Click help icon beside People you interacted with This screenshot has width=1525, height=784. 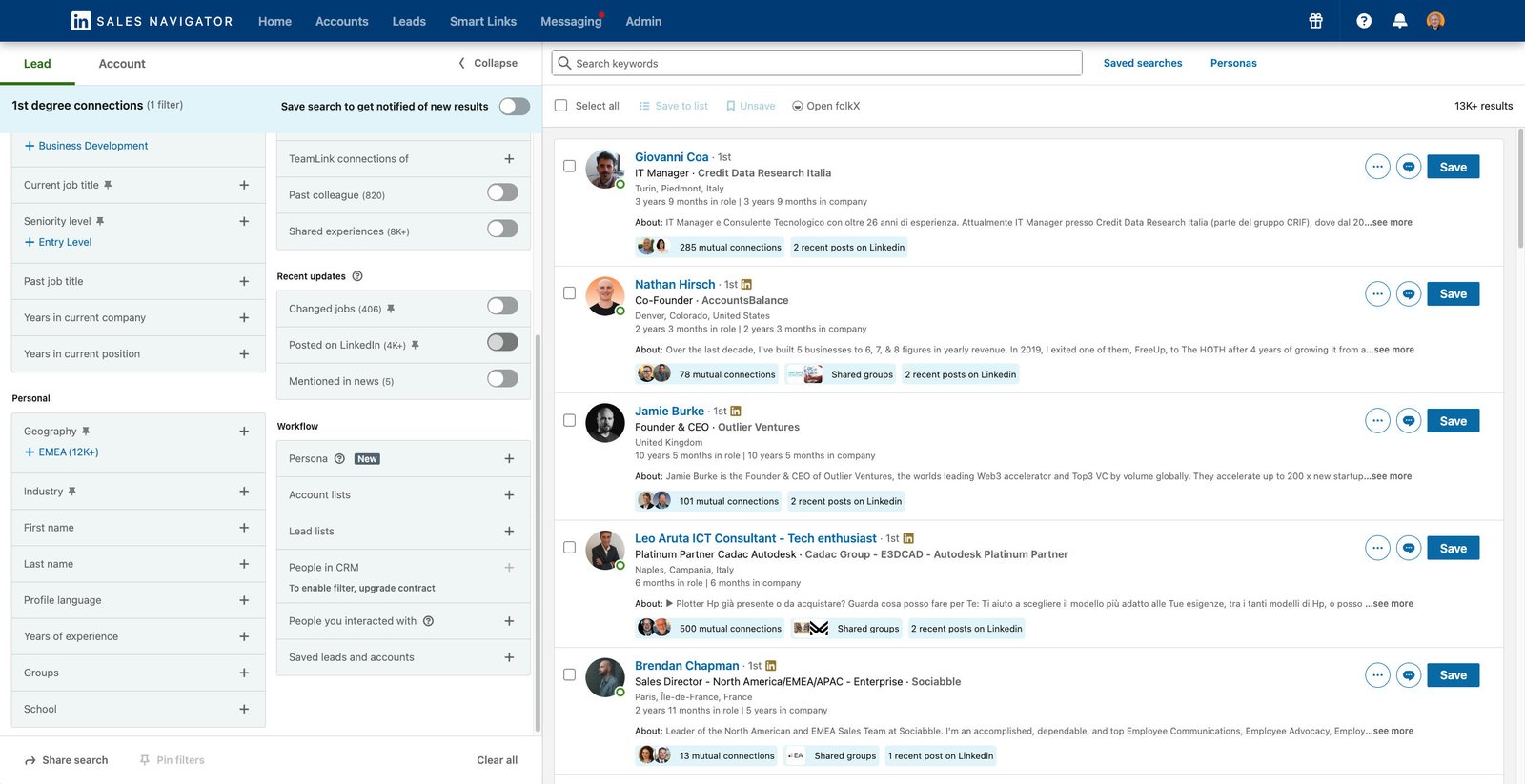tap(428, 621)
